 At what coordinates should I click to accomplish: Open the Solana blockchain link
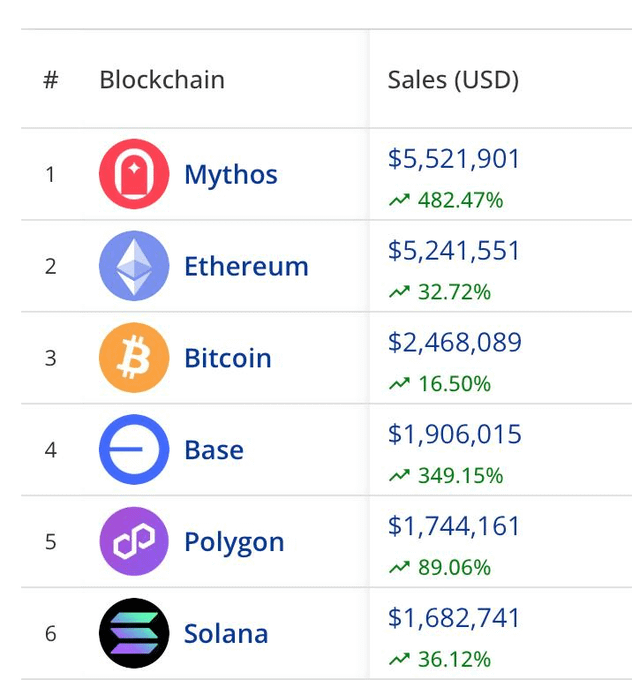(226, 633)
